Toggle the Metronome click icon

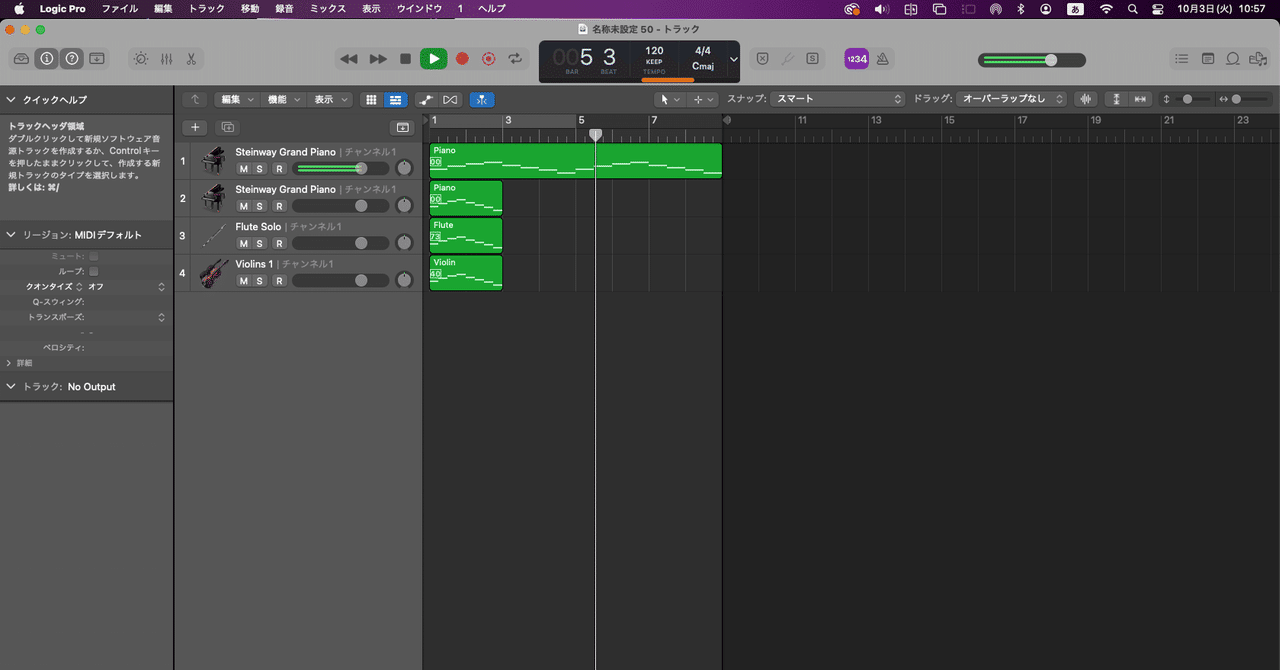point(883,59)
